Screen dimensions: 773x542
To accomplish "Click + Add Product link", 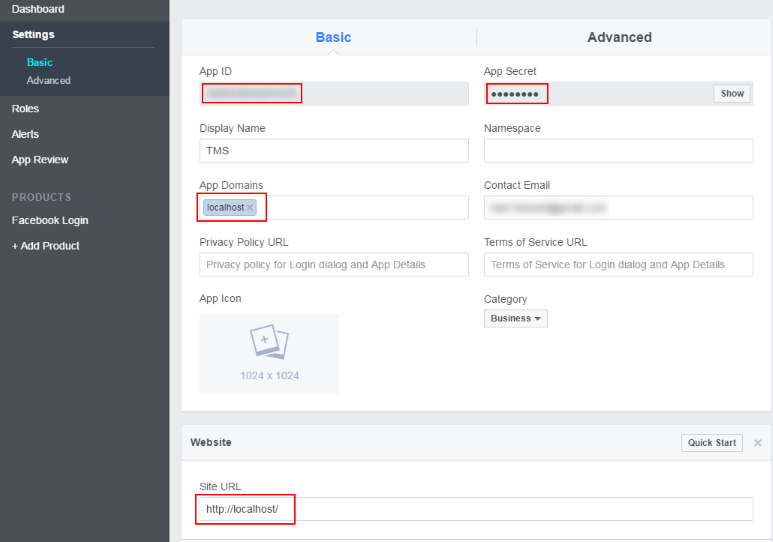I will pyautogui.click(x=46, y=246).
